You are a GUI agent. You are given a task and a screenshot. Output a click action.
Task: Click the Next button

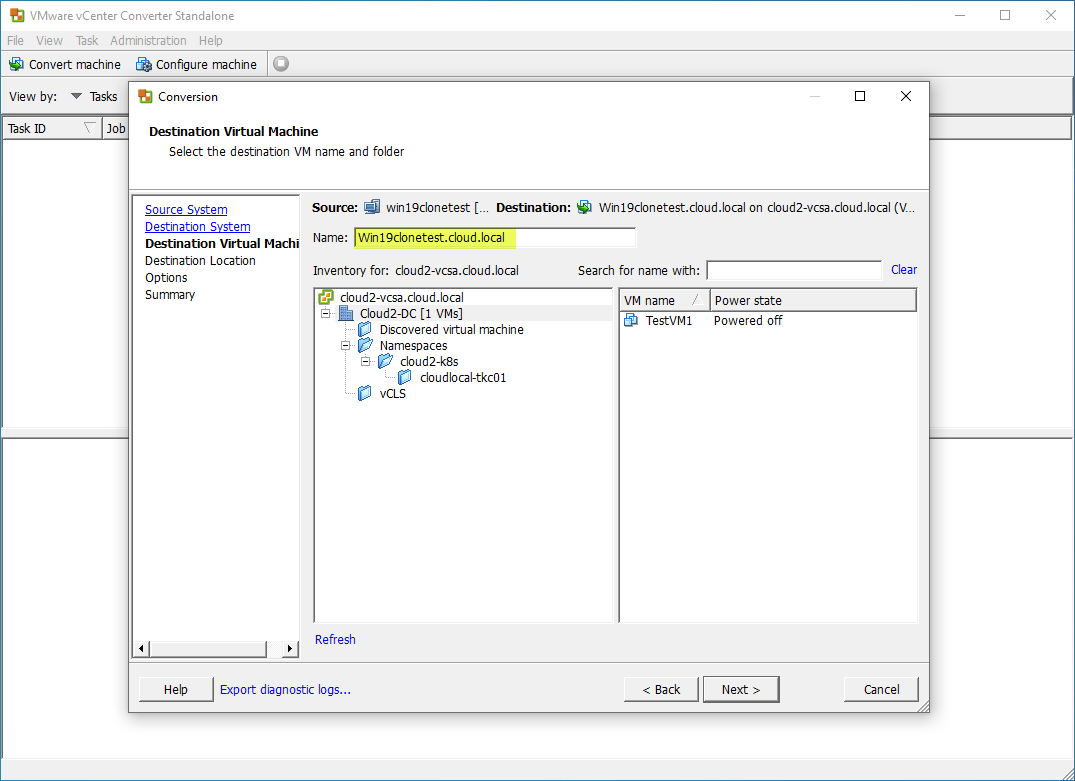tap(740, 689)
